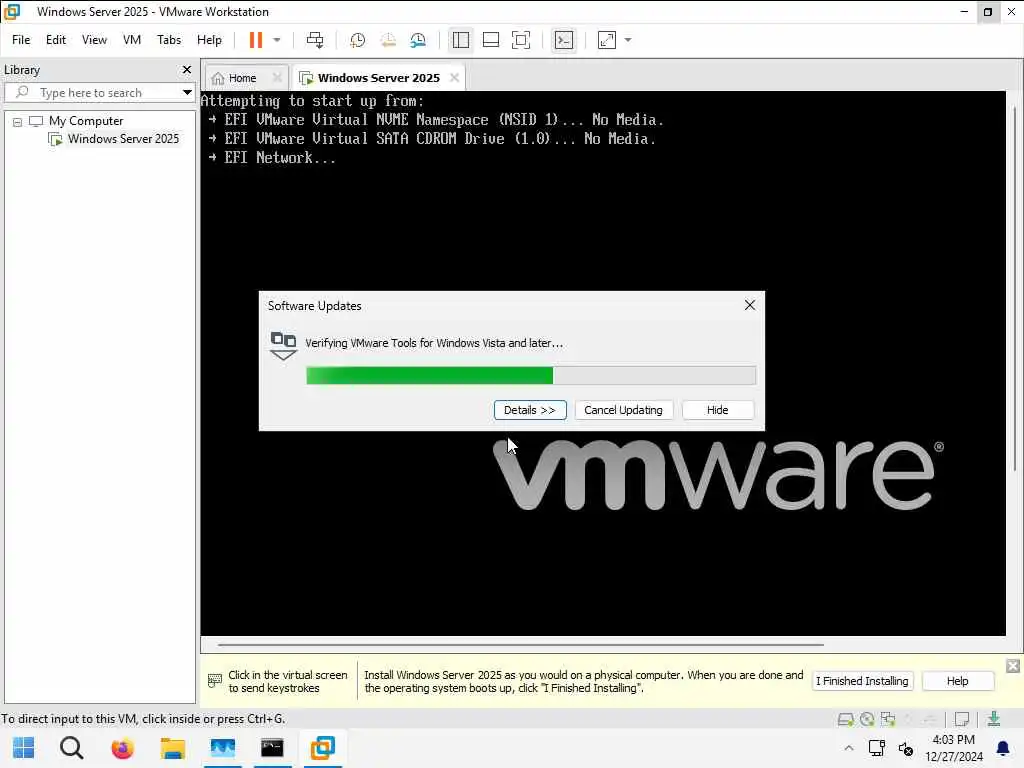Open the power options dropdown arrow beside pause
This screenshot has width=1024, height=768.
(277, 40)
